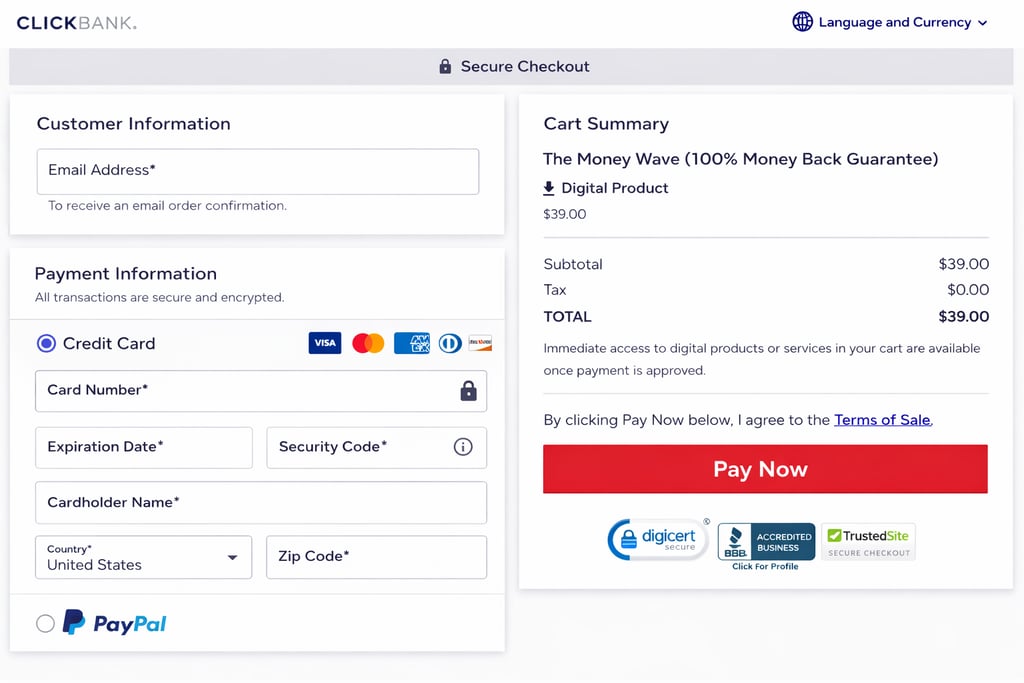Click the American Express card icon
The height and width of the screenshot is (683, 1024).
click(411, 343)
